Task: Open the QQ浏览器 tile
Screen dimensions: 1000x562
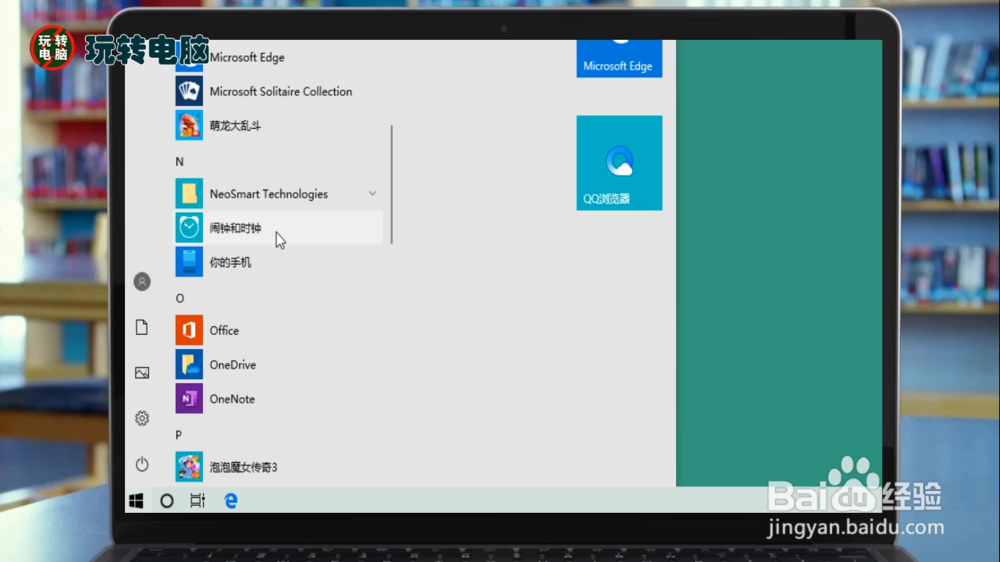Action: pyautogui.click(x=619, y=163)
